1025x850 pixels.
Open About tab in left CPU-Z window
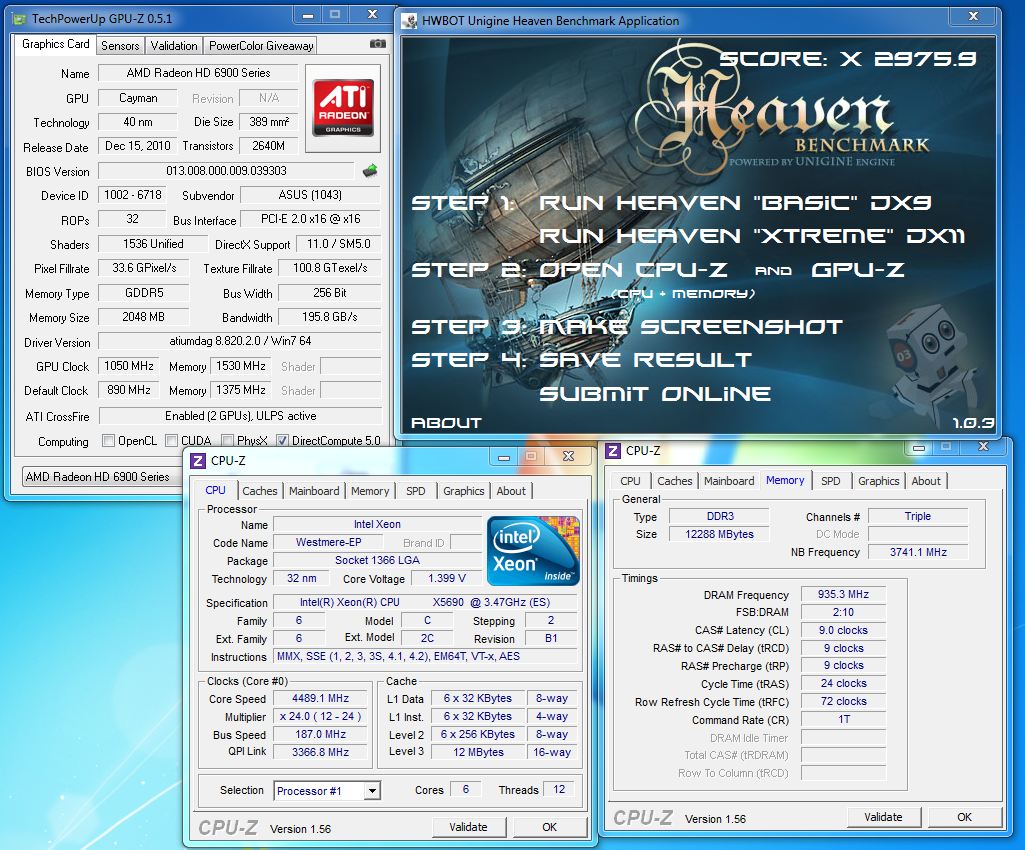point(511,491)
